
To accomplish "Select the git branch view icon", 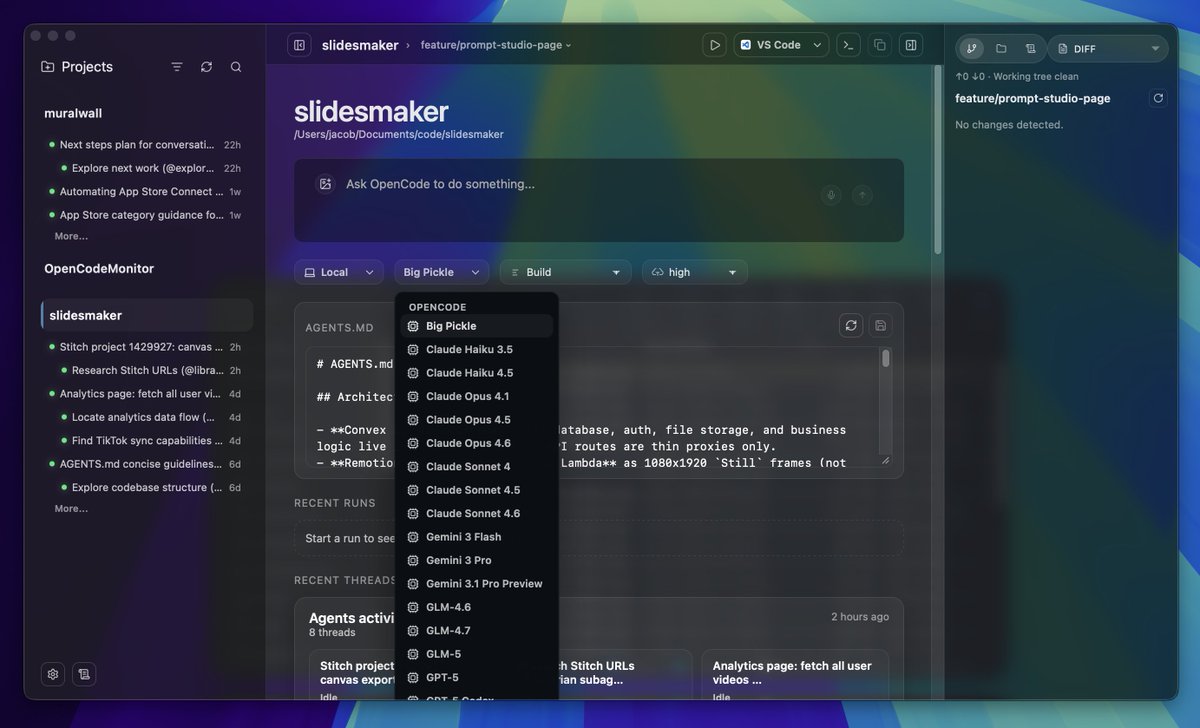I will coord(971,48).
